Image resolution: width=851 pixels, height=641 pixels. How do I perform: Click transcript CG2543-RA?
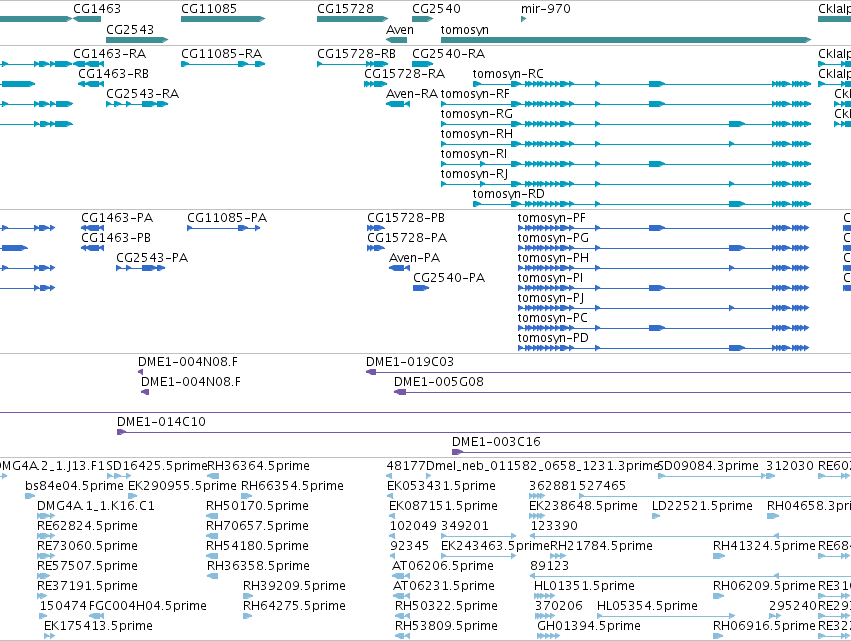137,104
